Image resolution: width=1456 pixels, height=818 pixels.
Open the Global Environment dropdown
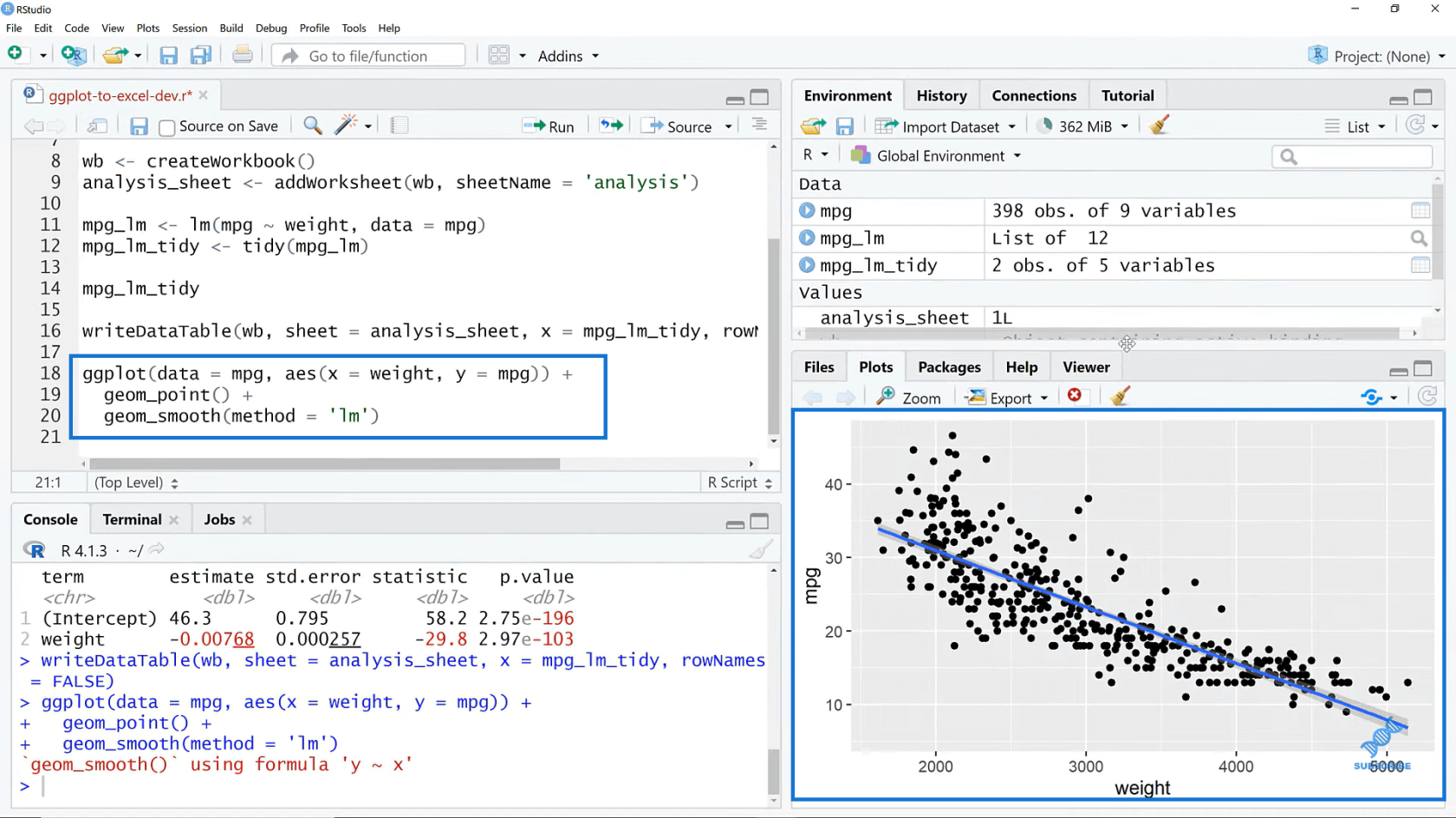click(x=936, y=155)
